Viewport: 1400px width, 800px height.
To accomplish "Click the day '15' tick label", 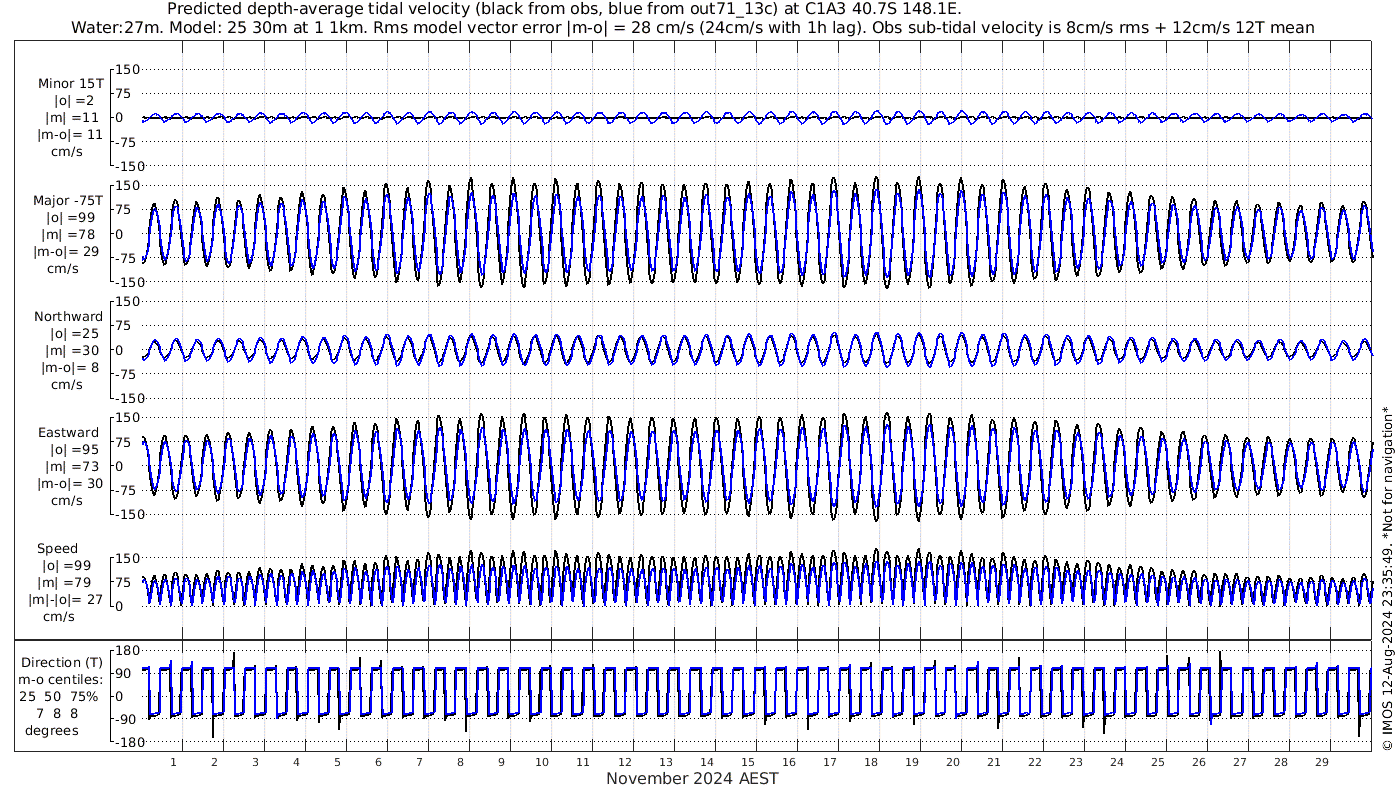I will click(x=747, y=762).
